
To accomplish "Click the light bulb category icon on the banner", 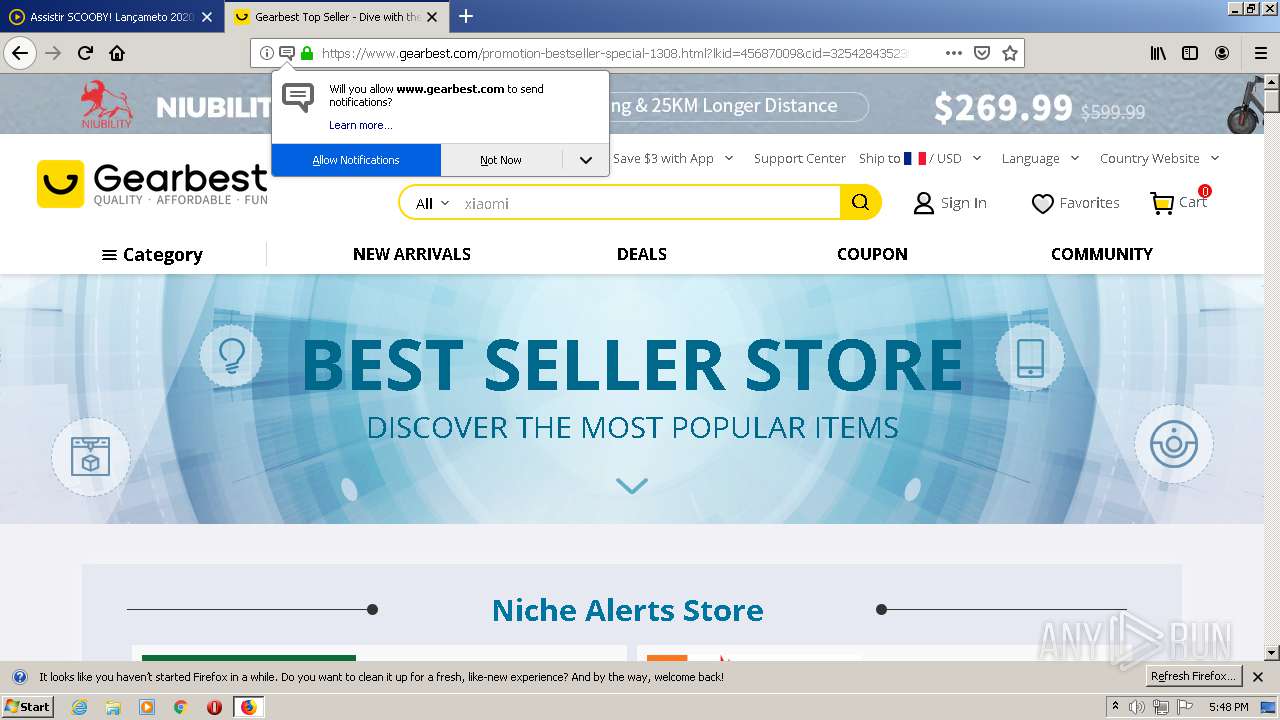I will [x=231, y=356].
